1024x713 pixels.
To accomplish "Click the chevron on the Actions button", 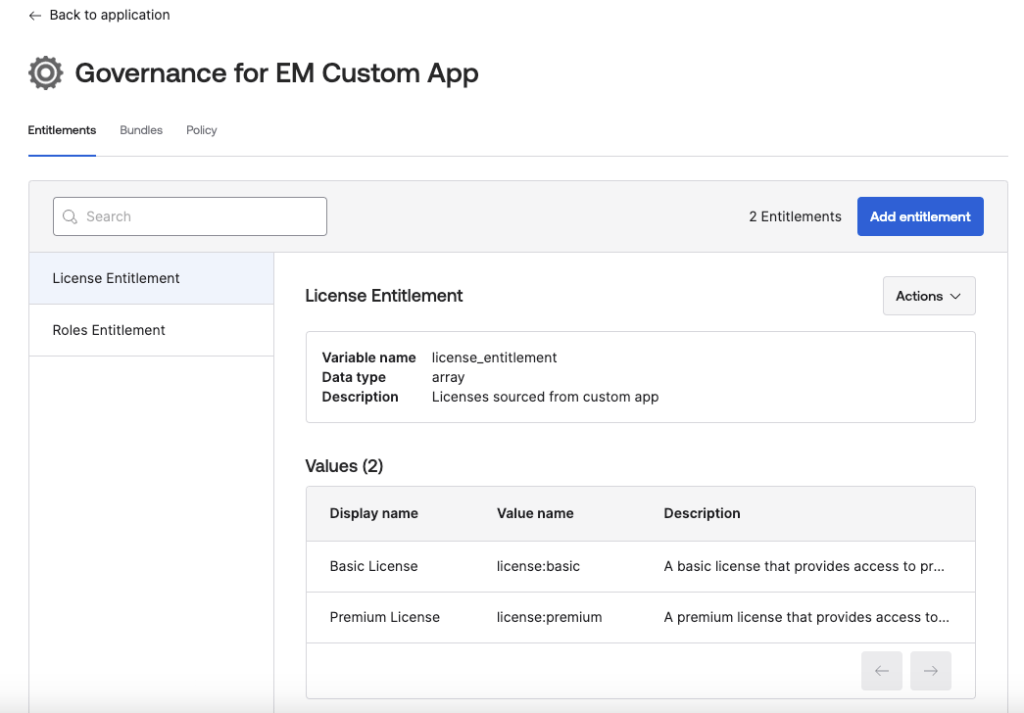I will tap(957, 295).
